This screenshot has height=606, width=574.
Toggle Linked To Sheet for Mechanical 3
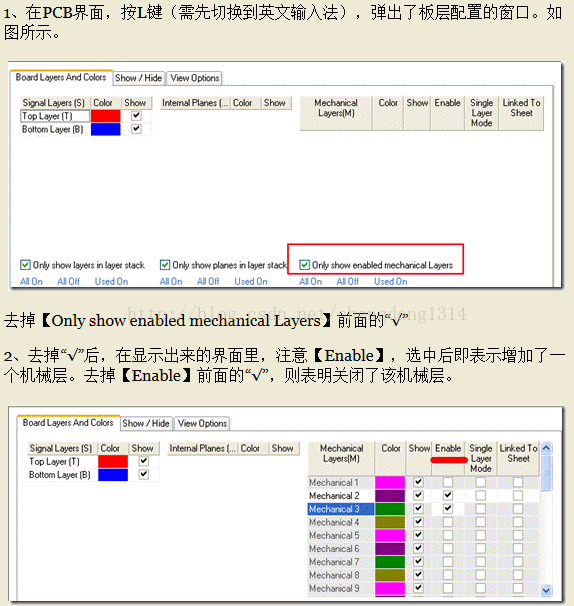click(x=518, y=508)
